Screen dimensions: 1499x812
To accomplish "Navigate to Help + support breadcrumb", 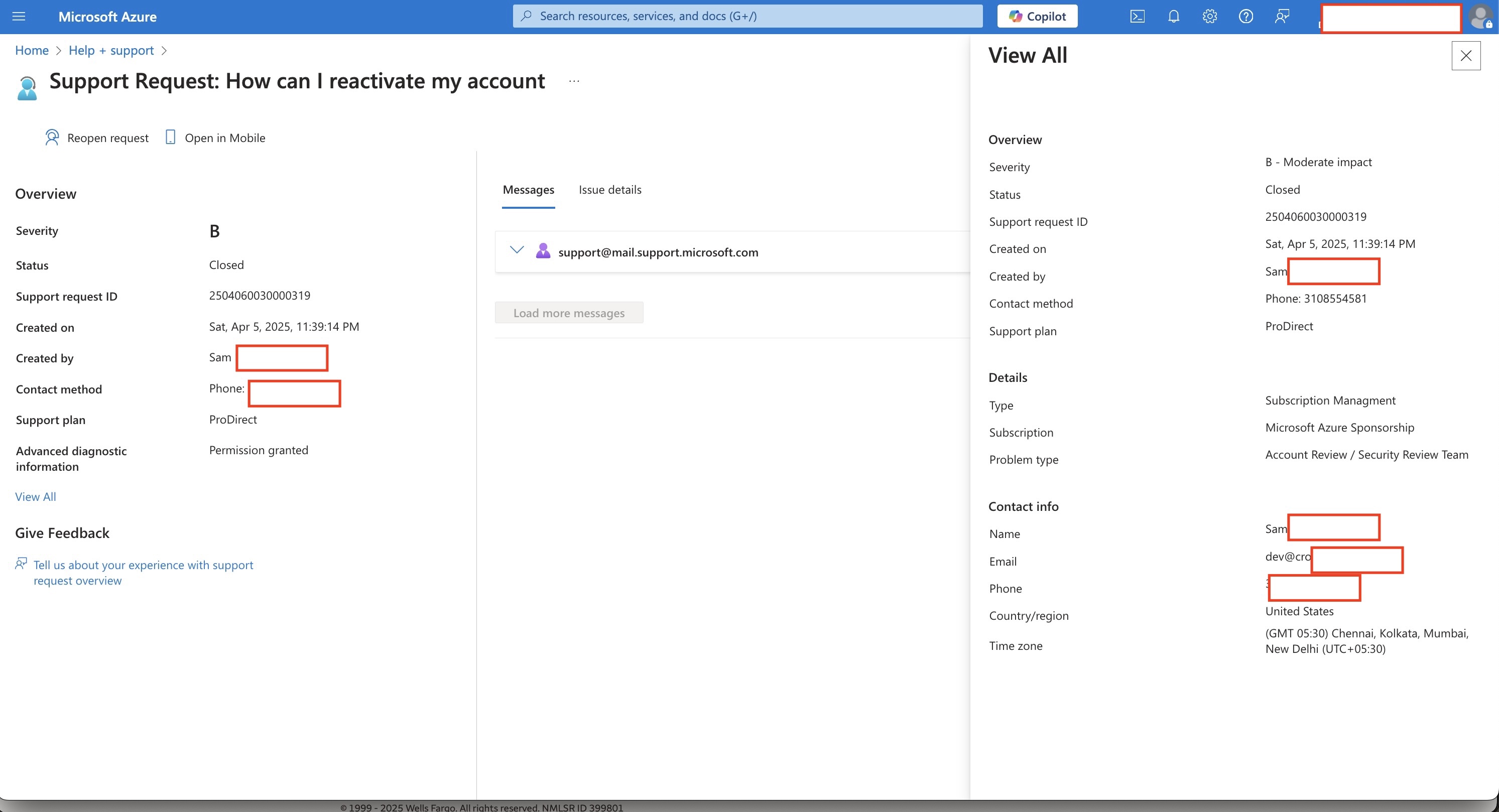I will click(x=111, y=51).
